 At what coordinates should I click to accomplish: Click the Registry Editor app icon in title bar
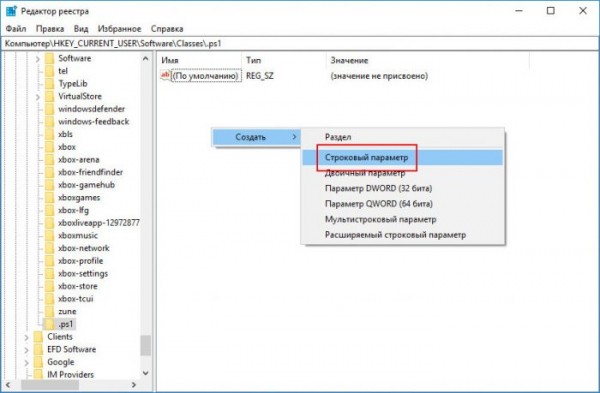(11, 11)
